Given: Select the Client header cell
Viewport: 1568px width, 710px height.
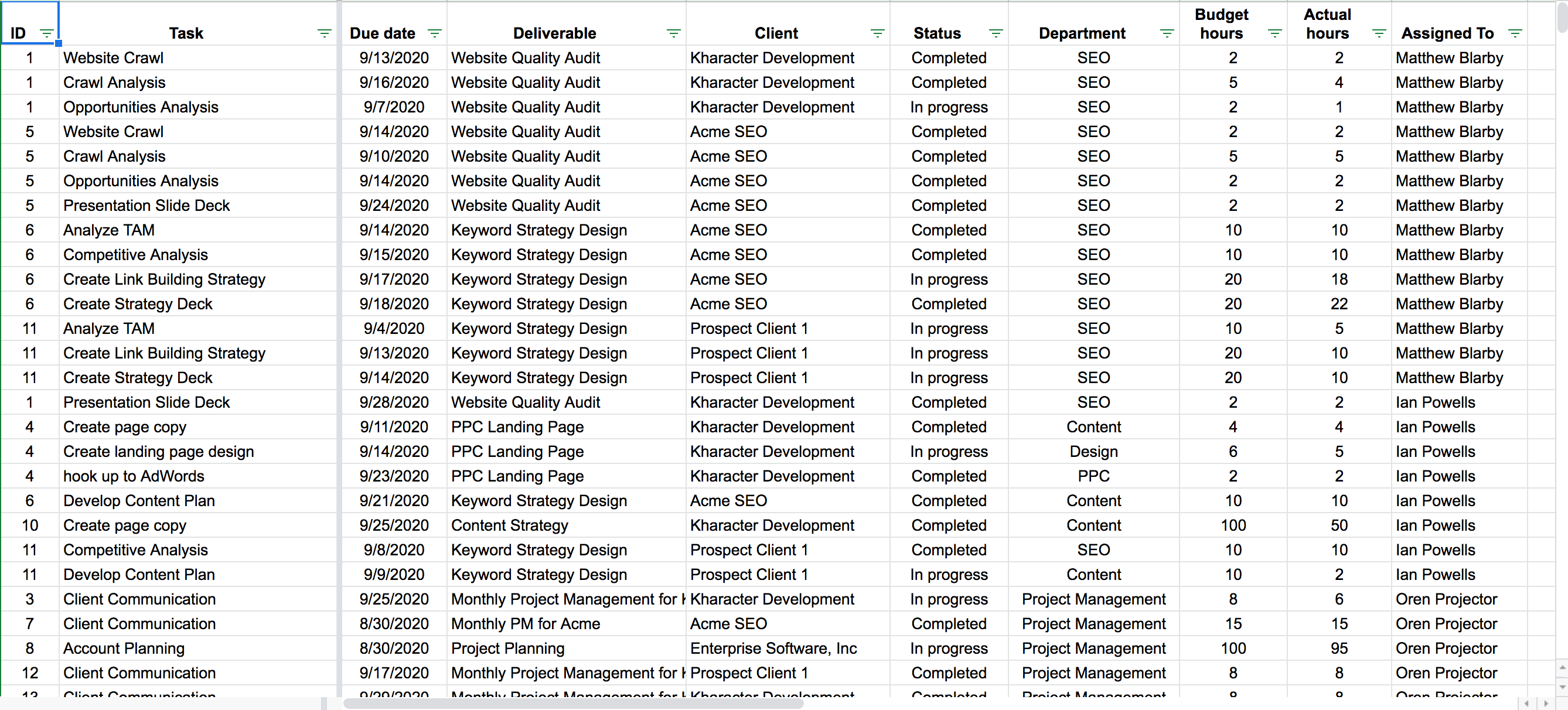Looking at the screenshot, I should click(x=788, y=23).
